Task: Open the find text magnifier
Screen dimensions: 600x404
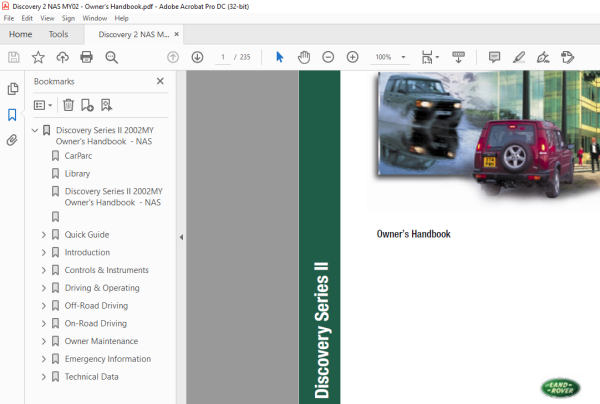Action: coord(111,57)
